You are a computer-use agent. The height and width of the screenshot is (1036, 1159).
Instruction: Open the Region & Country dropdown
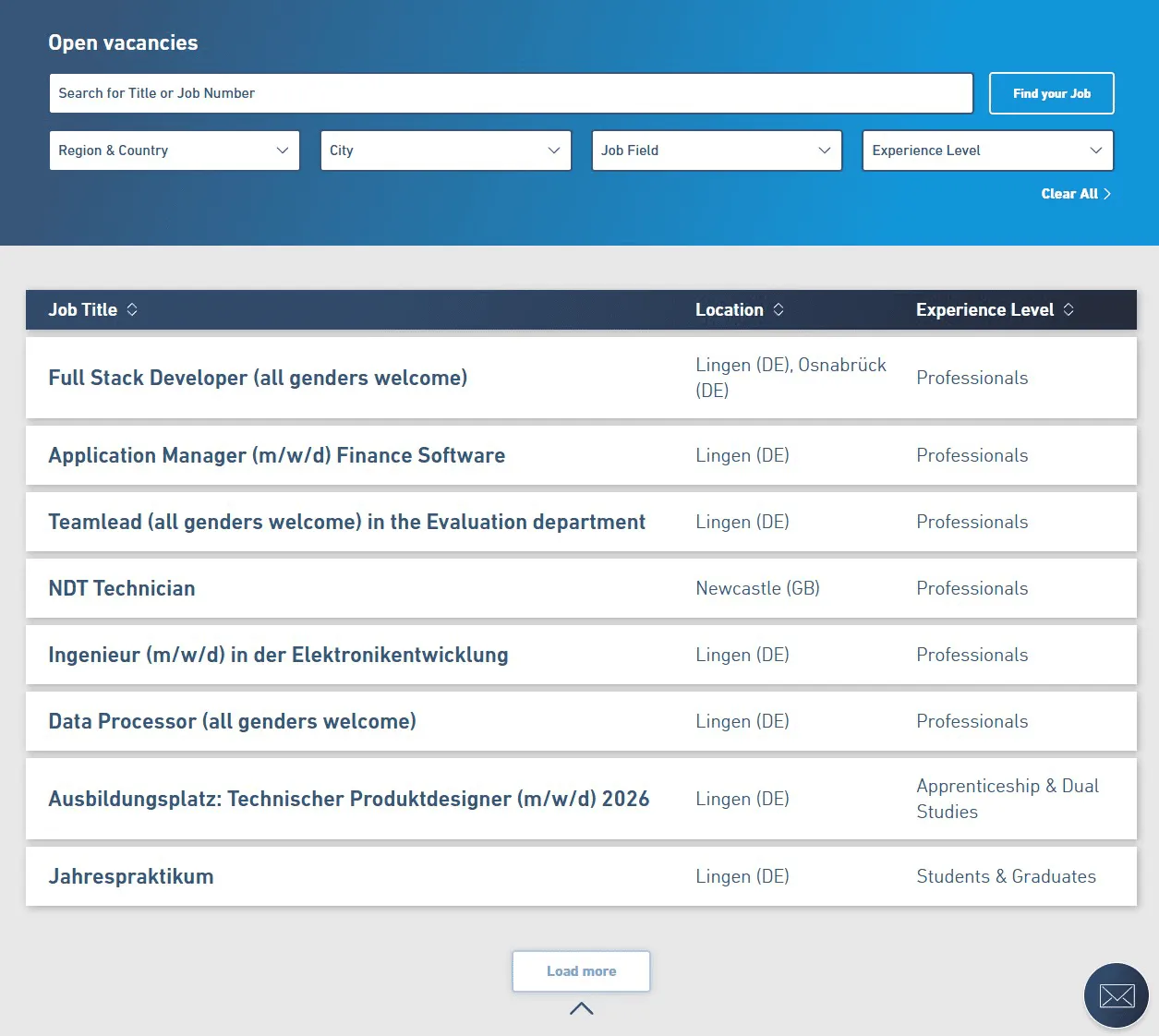[x=174, y=151]
